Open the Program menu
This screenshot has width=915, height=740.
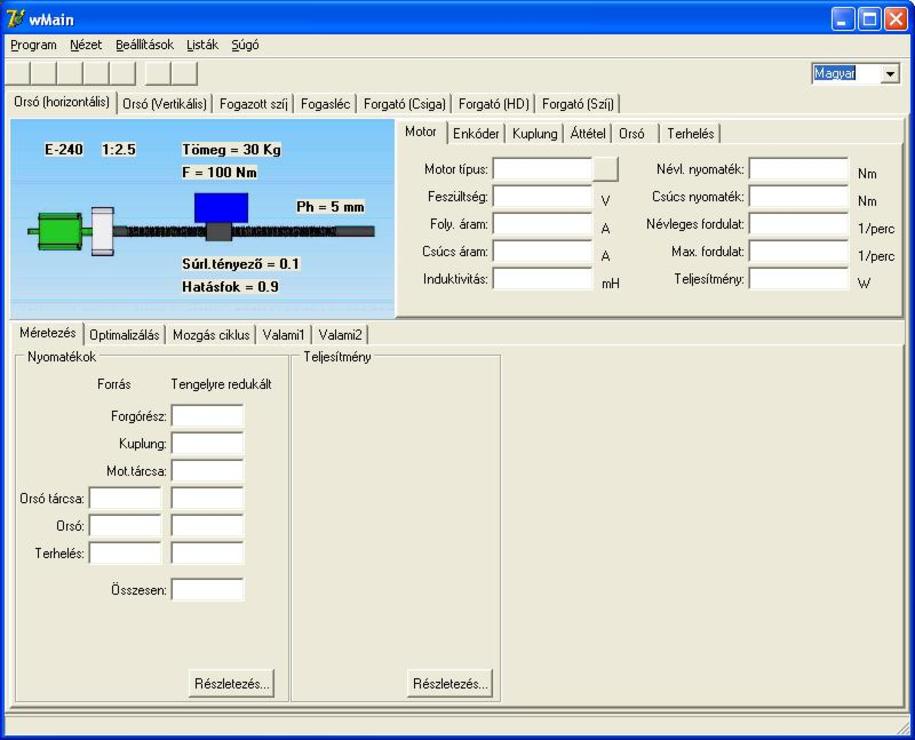(33, 45)
